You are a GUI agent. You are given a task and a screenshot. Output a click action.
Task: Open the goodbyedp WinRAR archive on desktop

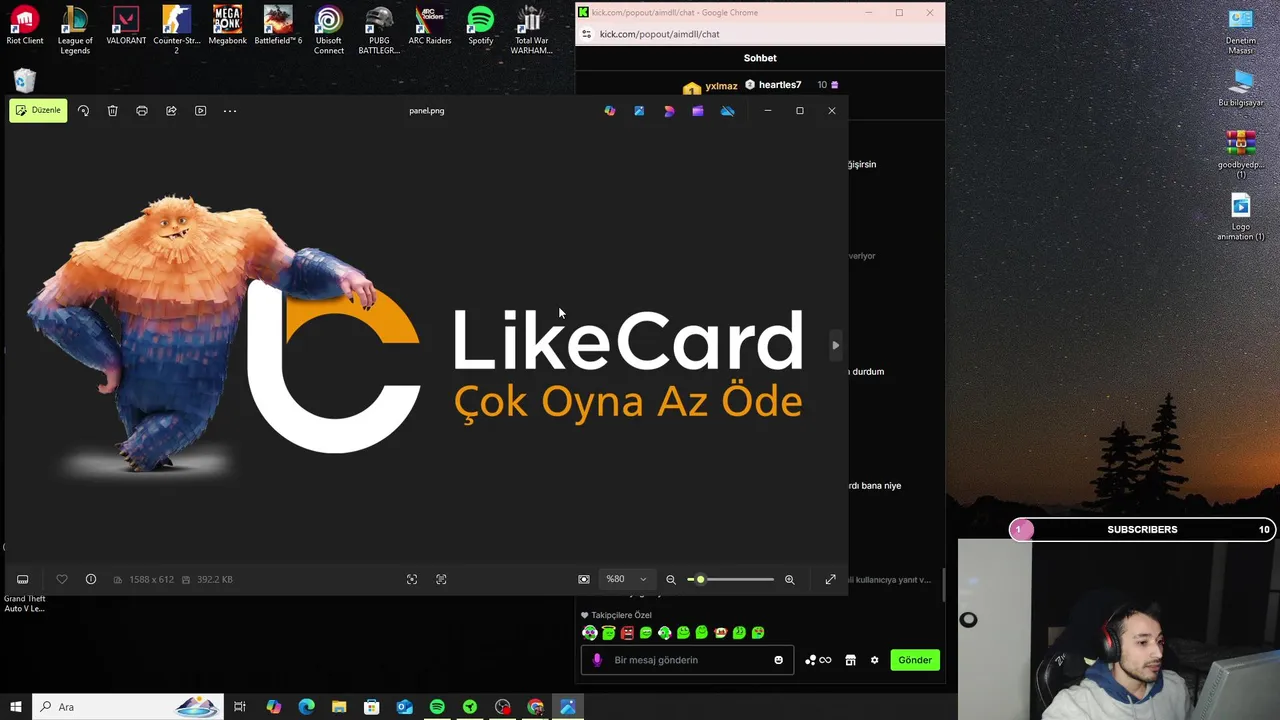1241,154
